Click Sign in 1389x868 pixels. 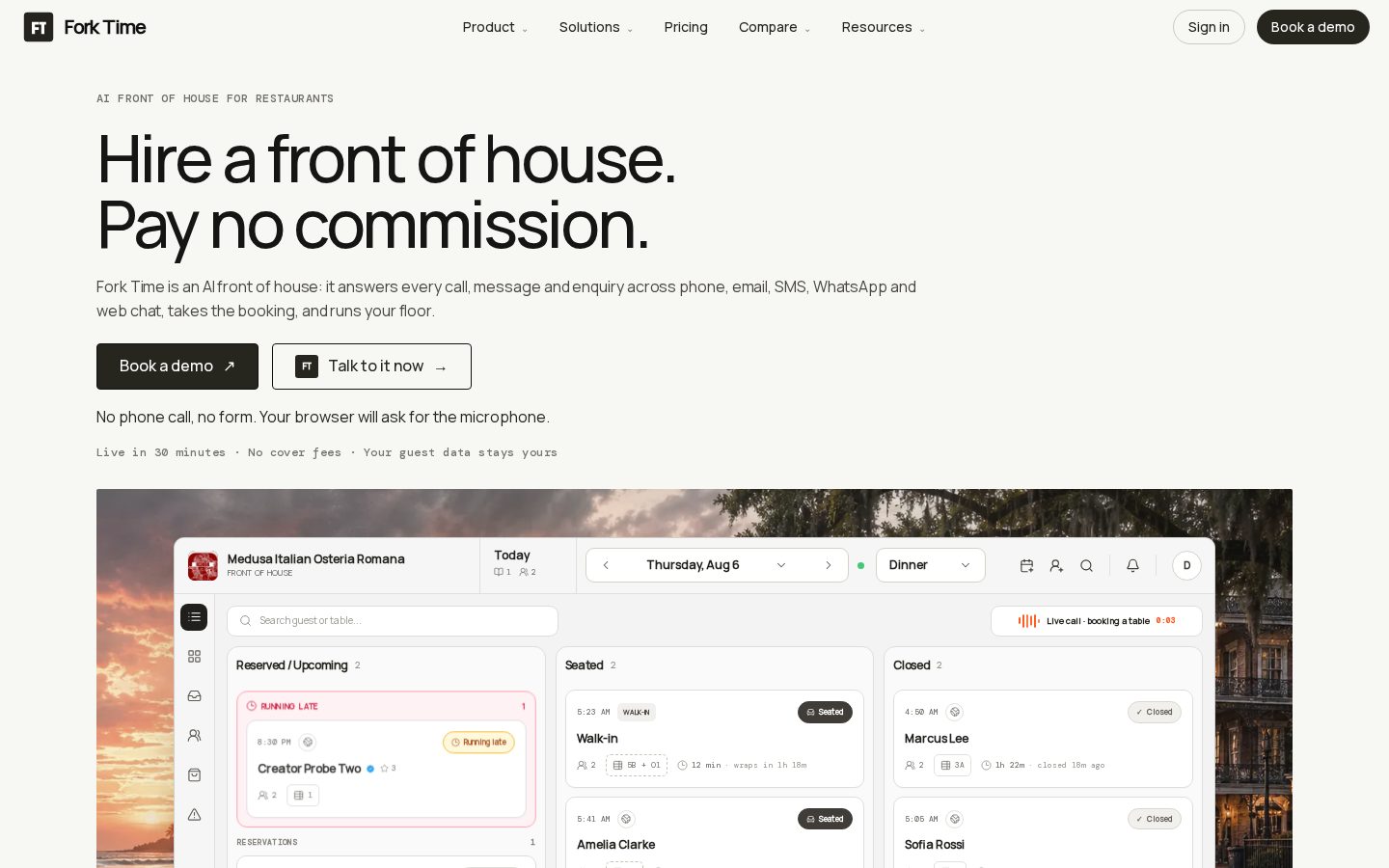(1209, 27)
